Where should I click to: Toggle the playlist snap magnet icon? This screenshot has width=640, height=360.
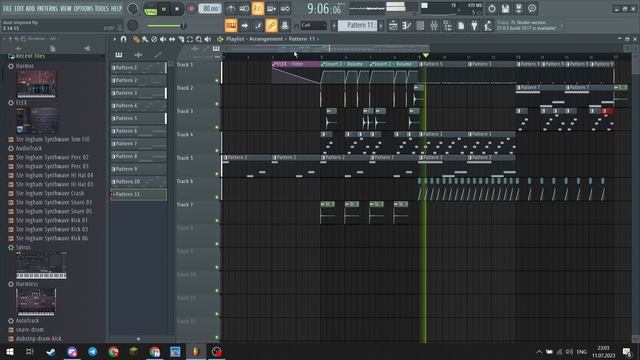123,39
